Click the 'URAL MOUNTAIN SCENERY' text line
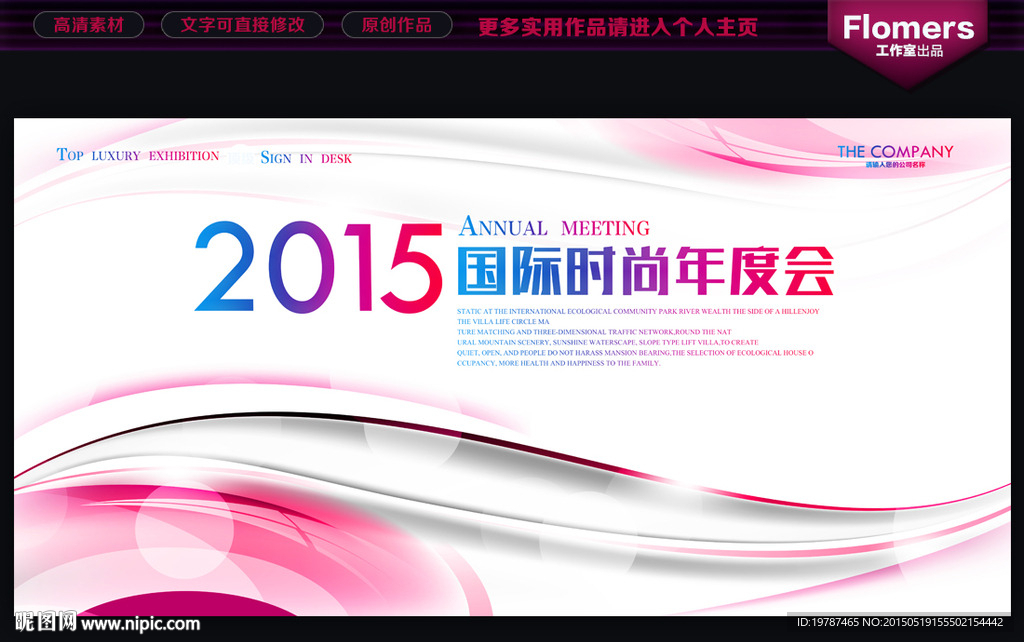Viewport: 1024px width, 642px height. click(x=607, y=342)
